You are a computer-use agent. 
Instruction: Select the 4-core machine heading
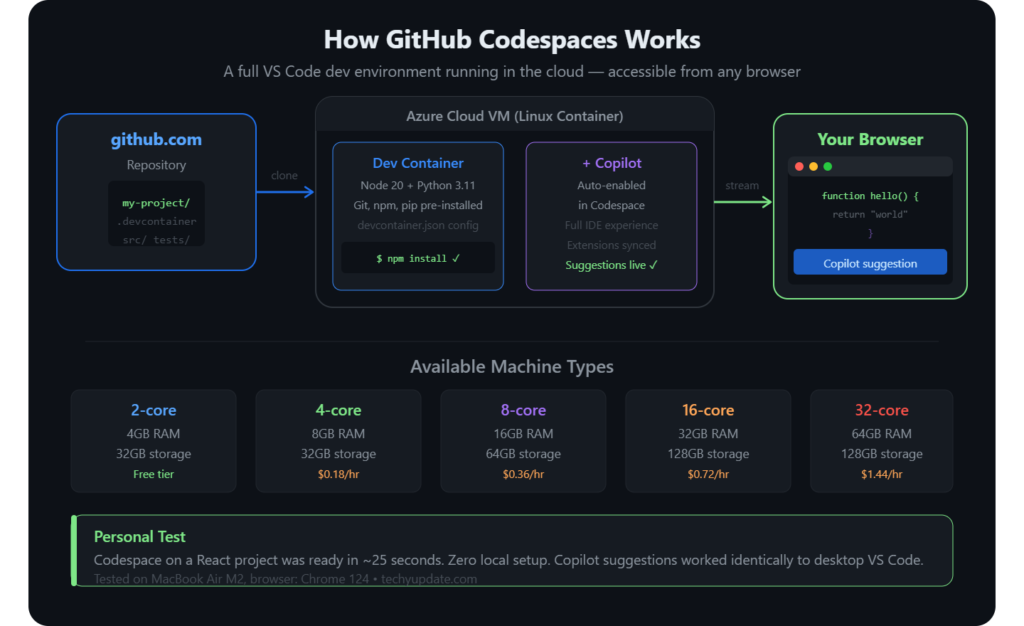338,410
